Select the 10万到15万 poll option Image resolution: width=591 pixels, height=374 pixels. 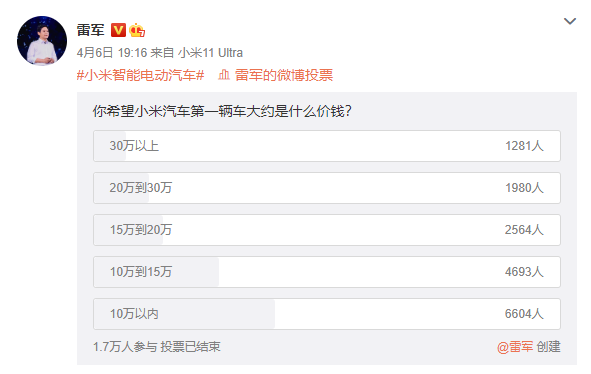point(327,272)
